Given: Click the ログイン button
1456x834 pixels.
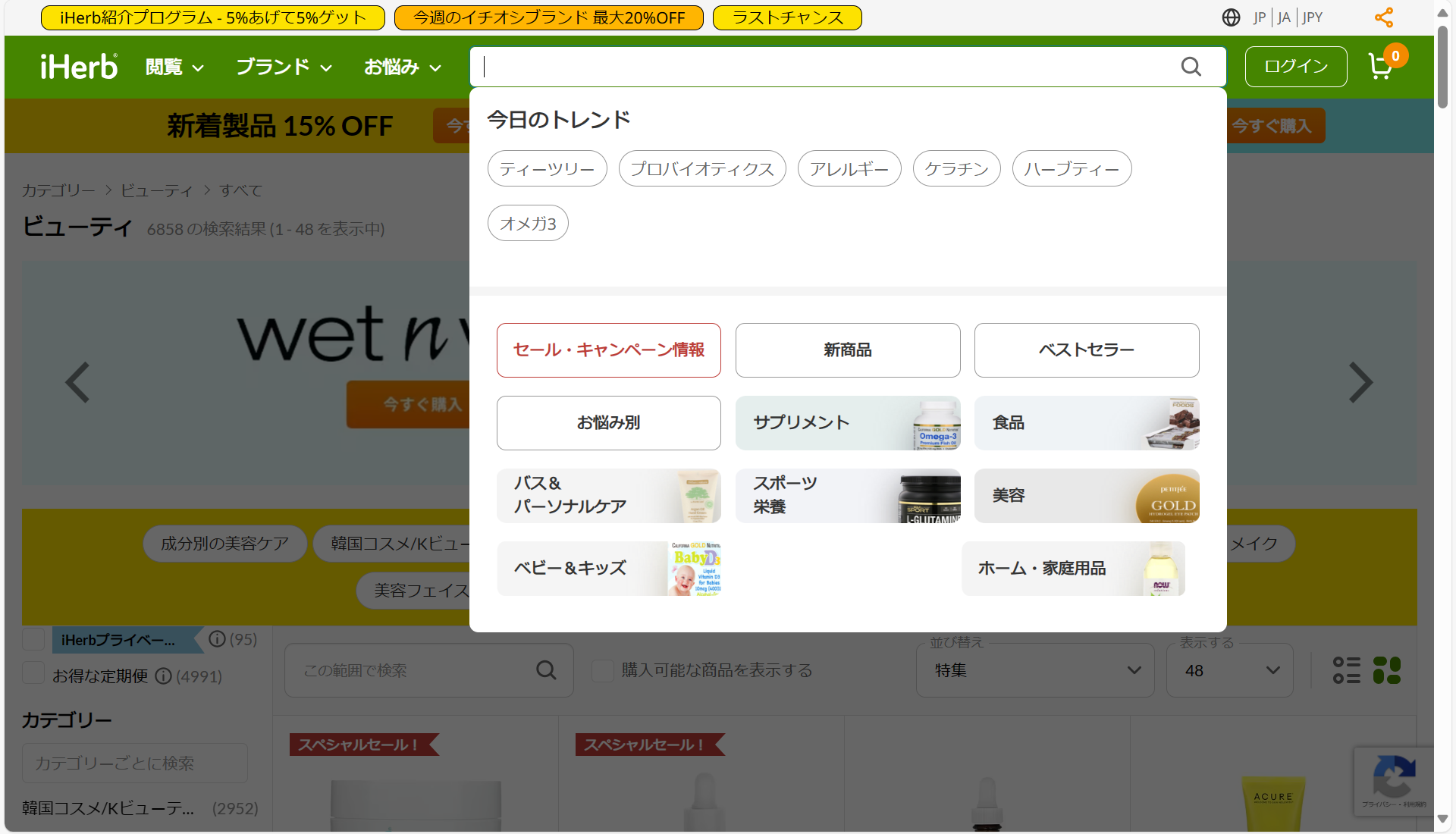Looking at the screenshot, I should [1295, 67].
